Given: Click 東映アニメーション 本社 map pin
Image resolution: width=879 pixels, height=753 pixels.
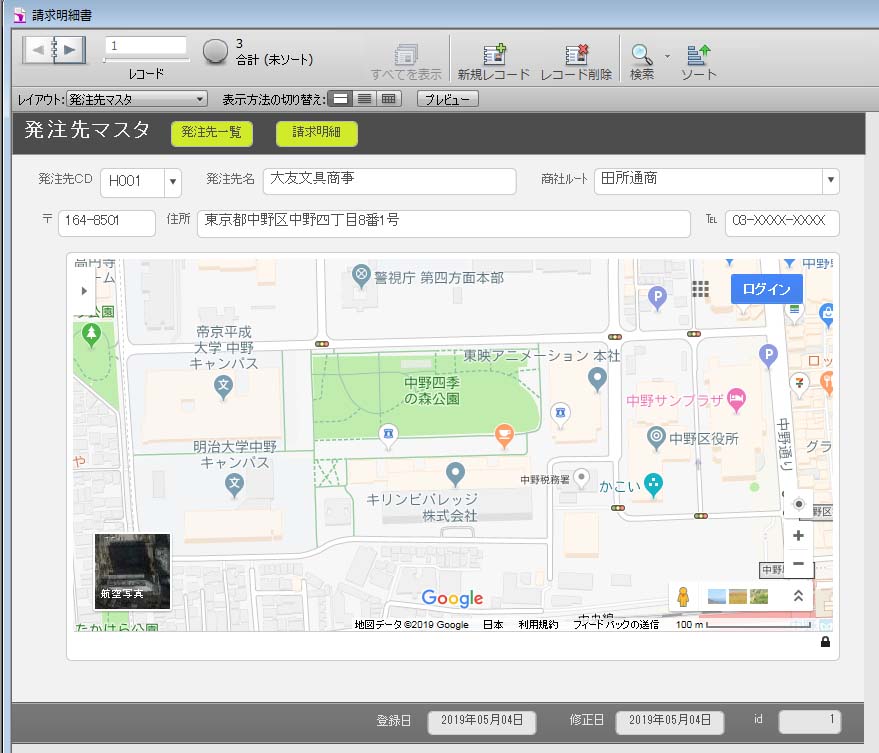Looking at the screenshot, I should (597, 379).
